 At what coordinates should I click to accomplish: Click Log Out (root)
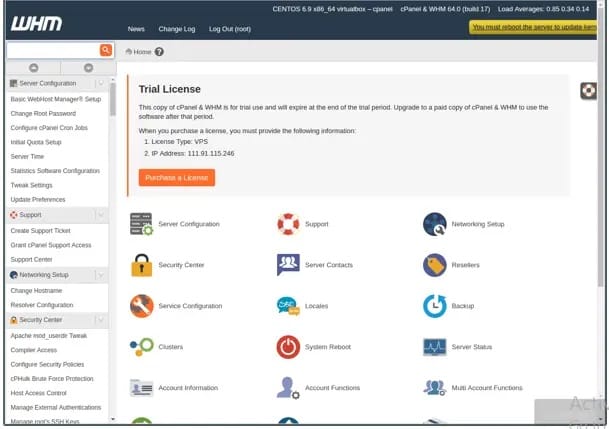(x=230, y=29)
